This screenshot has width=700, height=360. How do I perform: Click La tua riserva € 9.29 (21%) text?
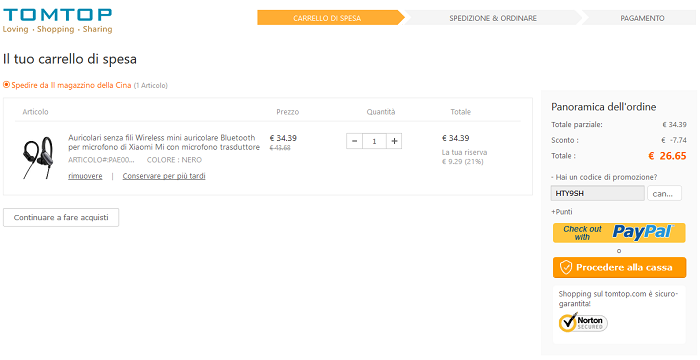(464, 157)
